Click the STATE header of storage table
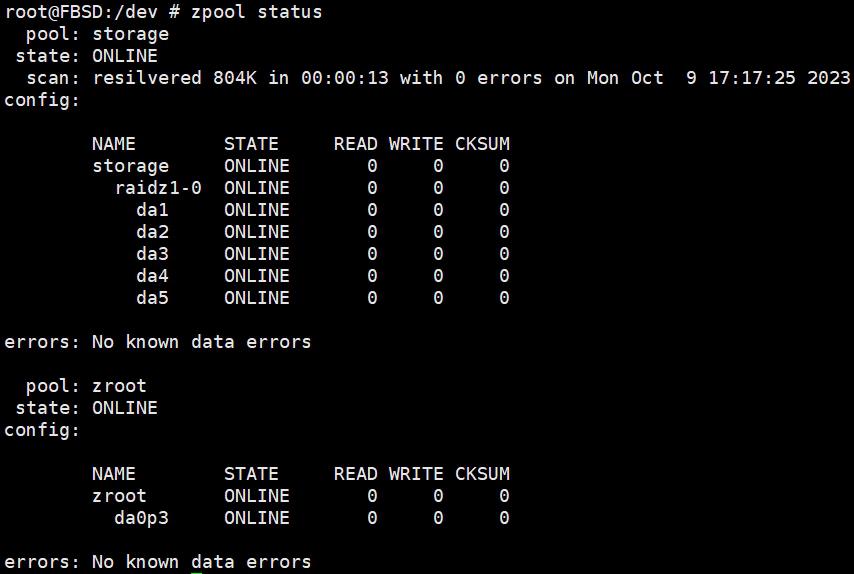The image size is (854, 574). (251, 144)
